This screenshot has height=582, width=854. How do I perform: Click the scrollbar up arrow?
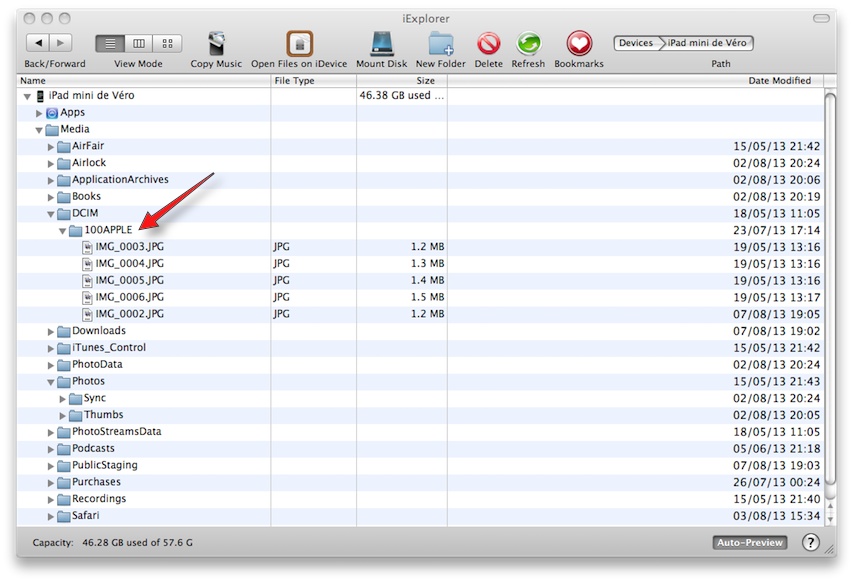(830, 506)
